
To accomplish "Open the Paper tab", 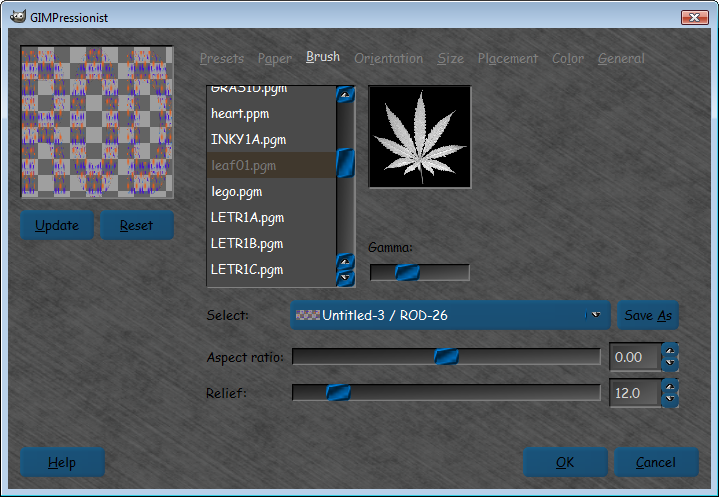I will click(275, 58).
